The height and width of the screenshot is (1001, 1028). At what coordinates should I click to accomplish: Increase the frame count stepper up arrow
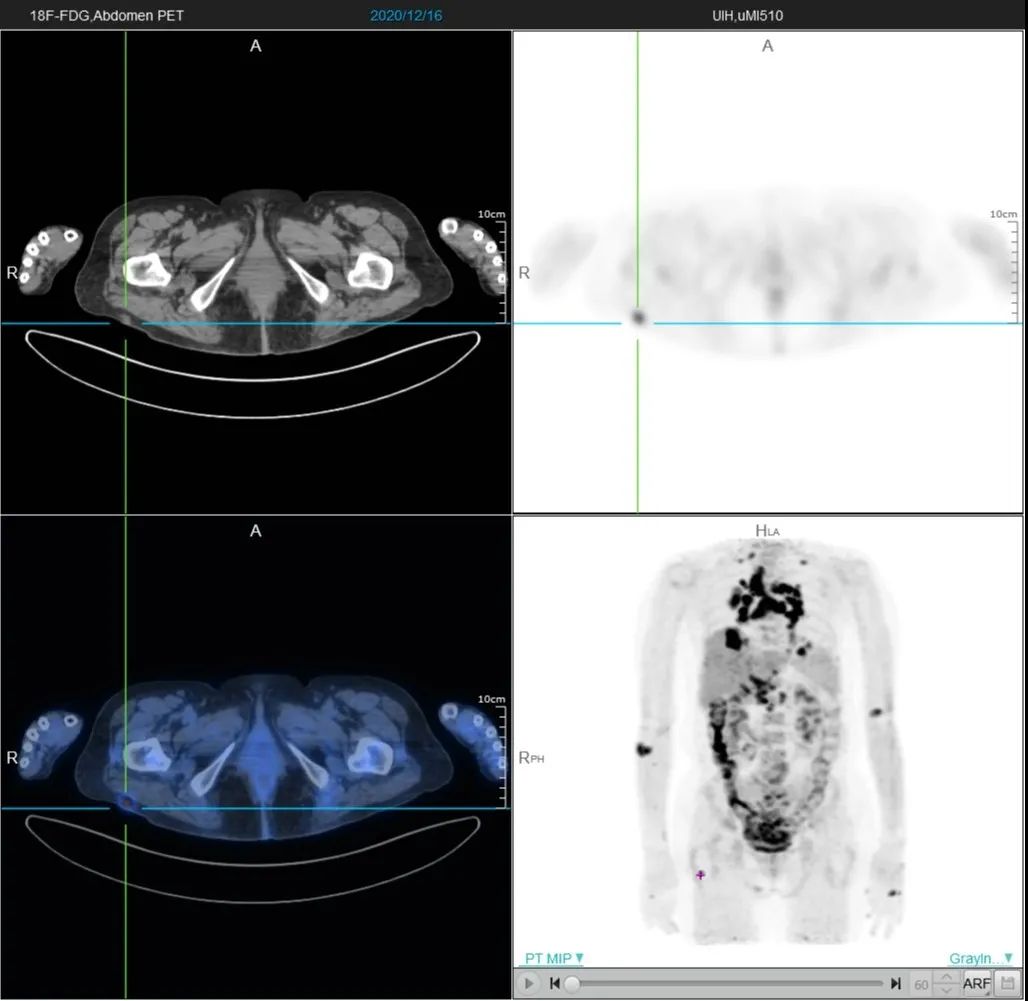pos(946,977)
